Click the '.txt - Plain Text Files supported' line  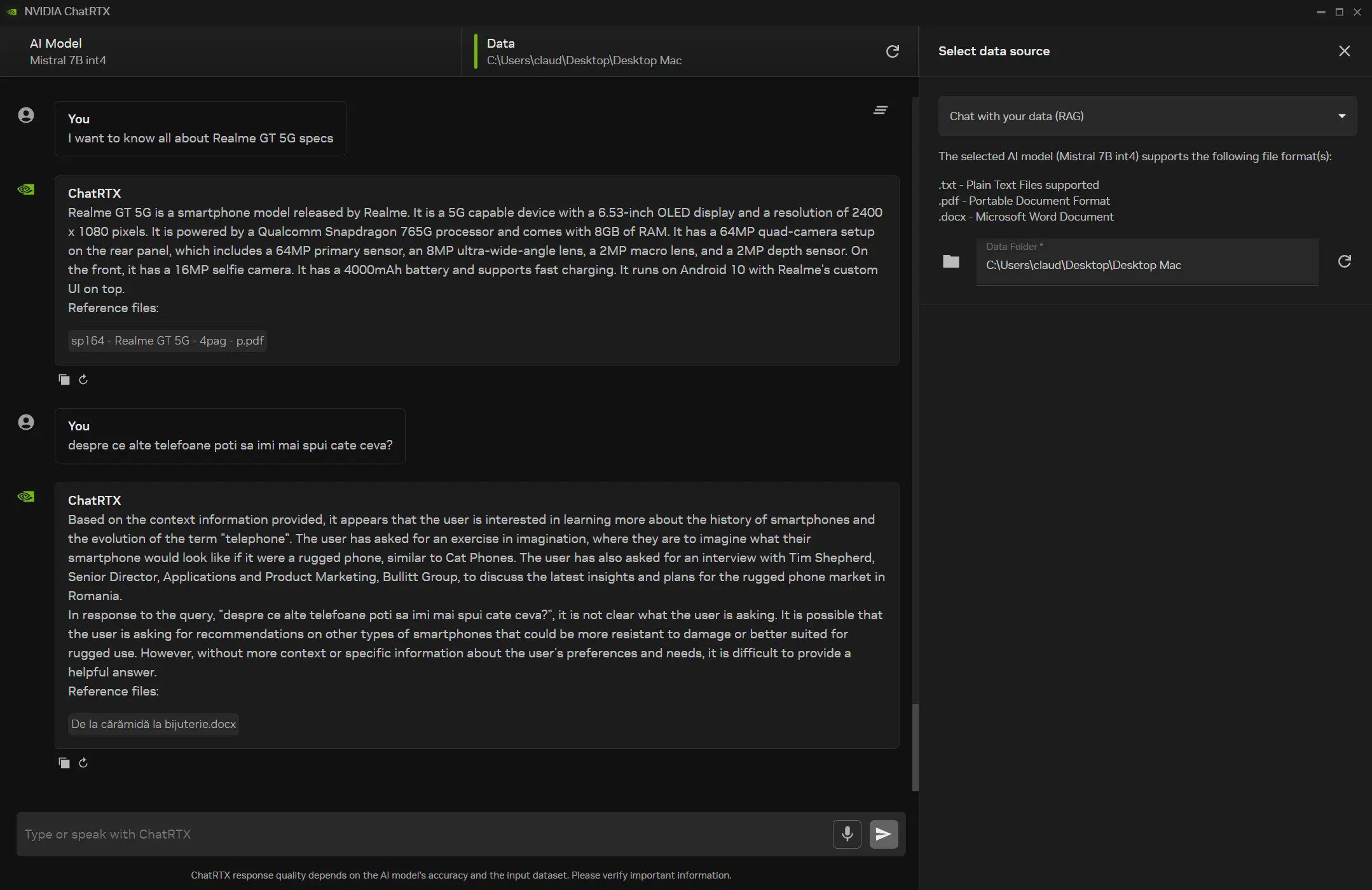click(1019, 185)
